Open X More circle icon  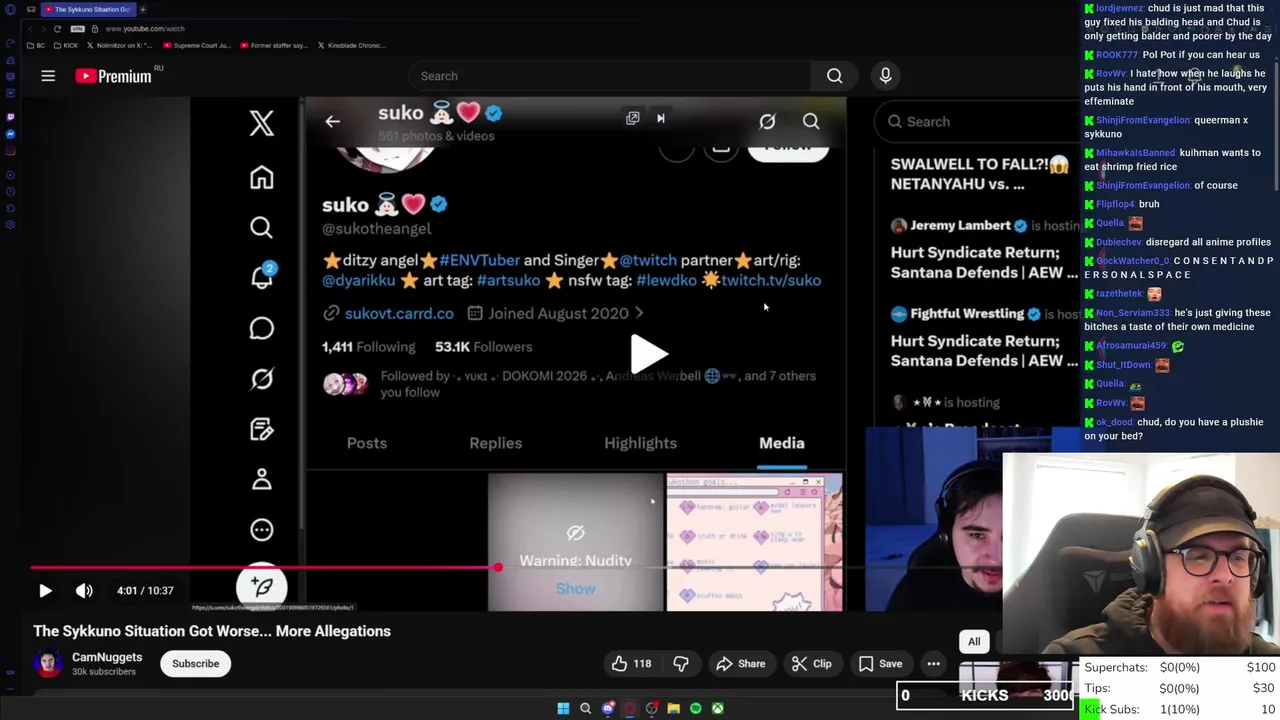(261, 530)
